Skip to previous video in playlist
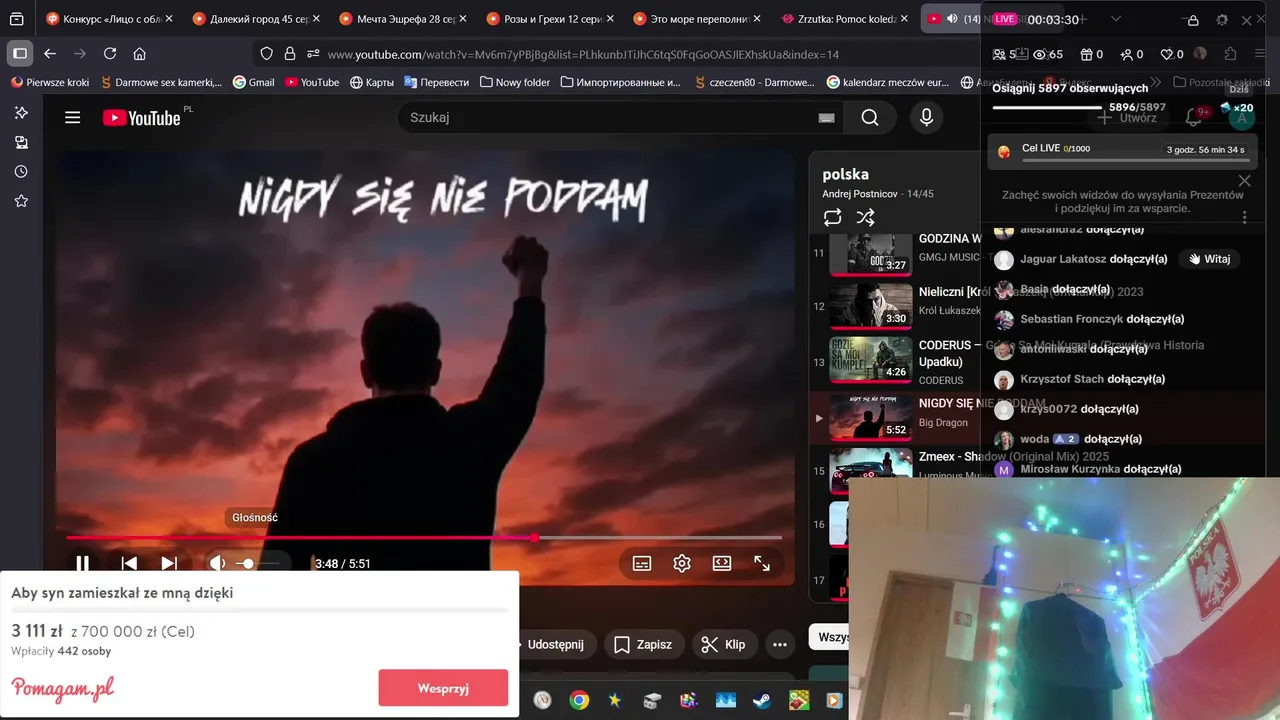 (x=129, y=564)
